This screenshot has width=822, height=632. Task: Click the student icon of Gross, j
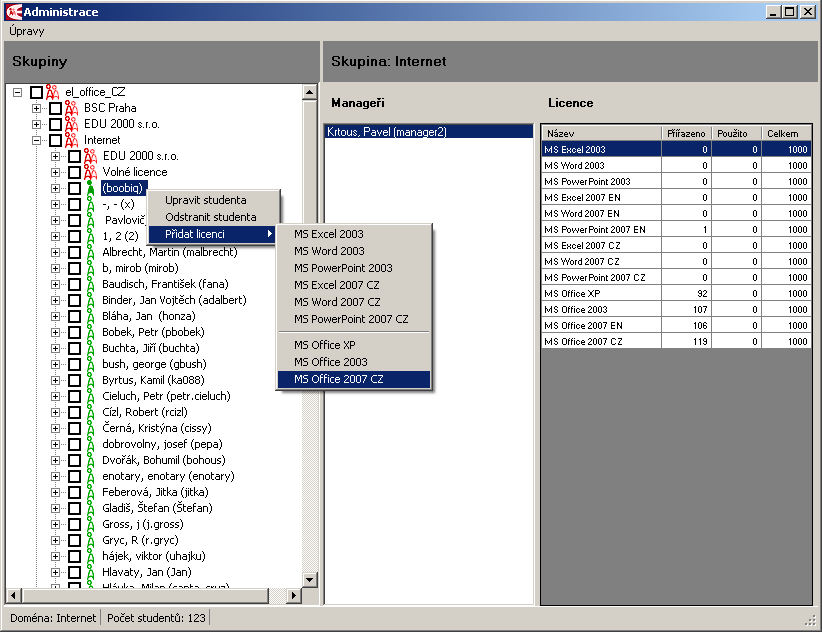(90, 525)
